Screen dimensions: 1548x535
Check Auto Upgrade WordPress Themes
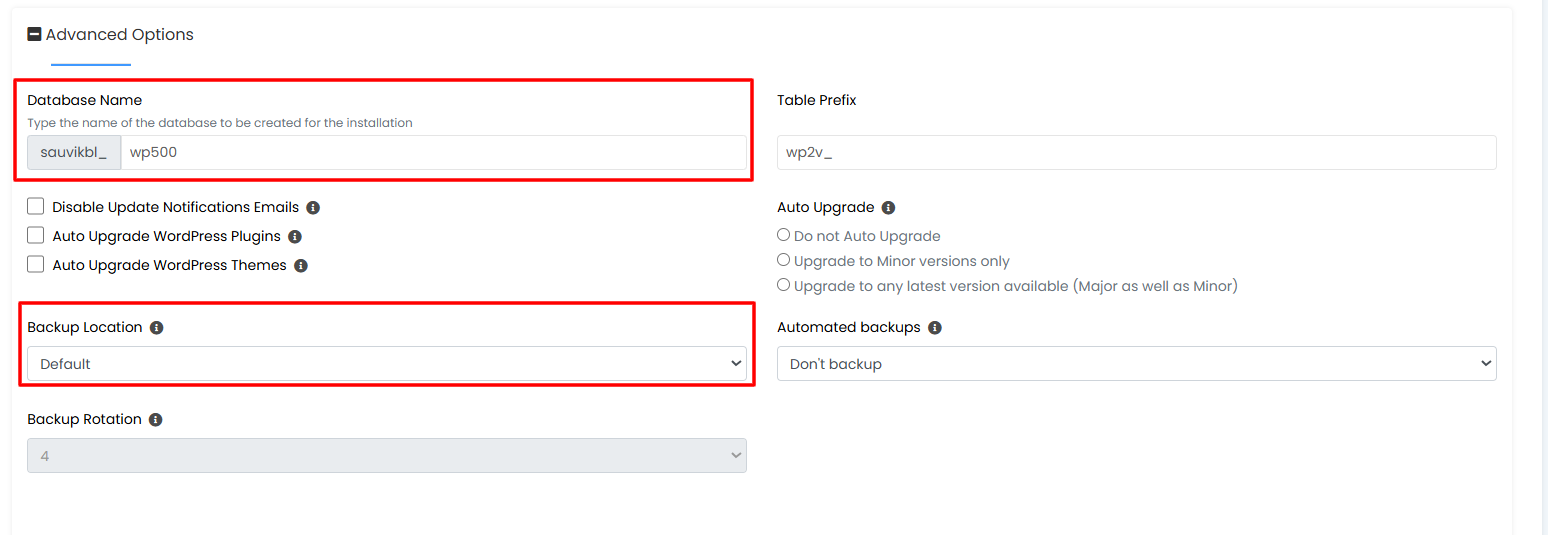36,265
